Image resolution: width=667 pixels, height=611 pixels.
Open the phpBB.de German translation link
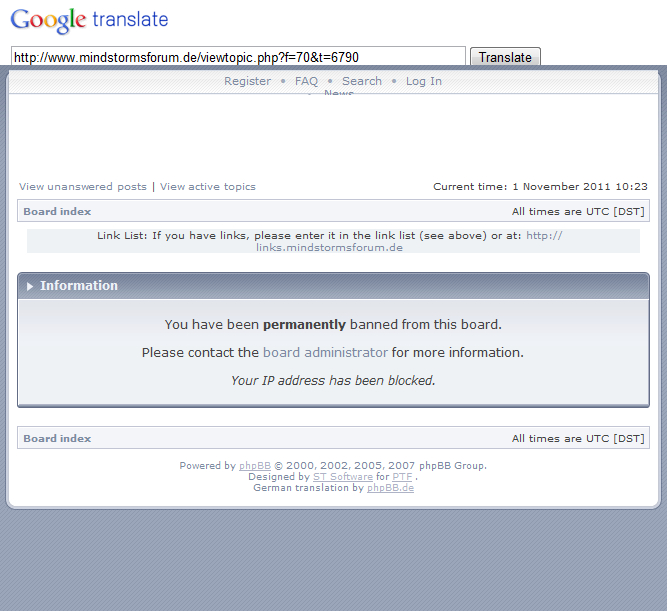390,488
